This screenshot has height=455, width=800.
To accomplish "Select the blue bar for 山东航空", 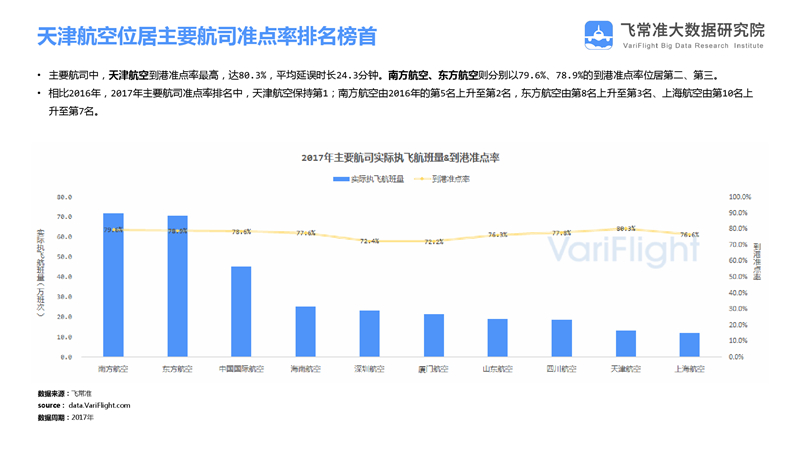I will 497,338.
